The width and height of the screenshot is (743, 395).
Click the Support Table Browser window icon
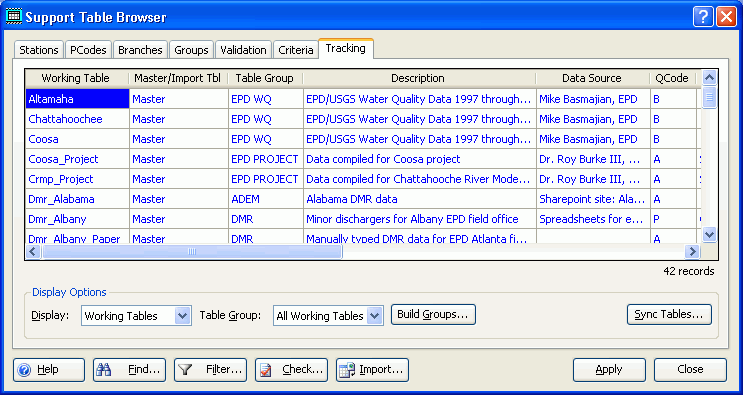[13, 17]
